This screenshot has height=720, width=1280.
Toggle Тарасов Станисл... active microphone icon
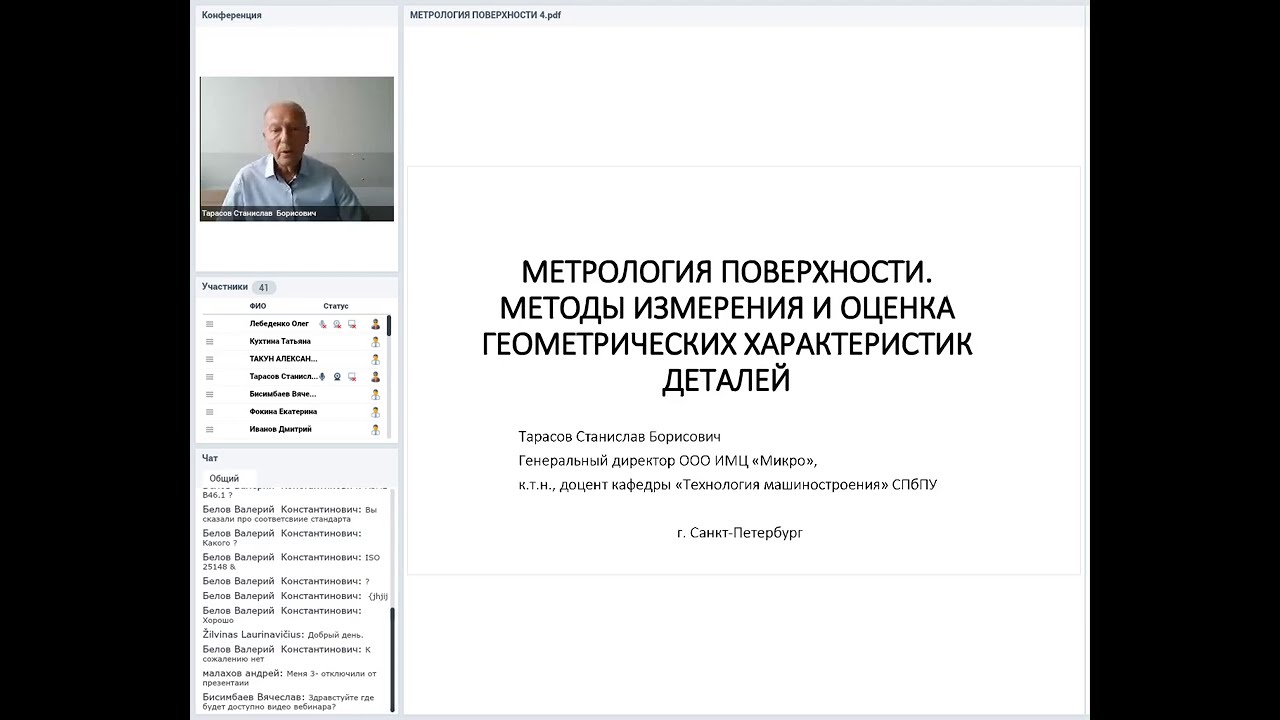[x=322, y=377]
